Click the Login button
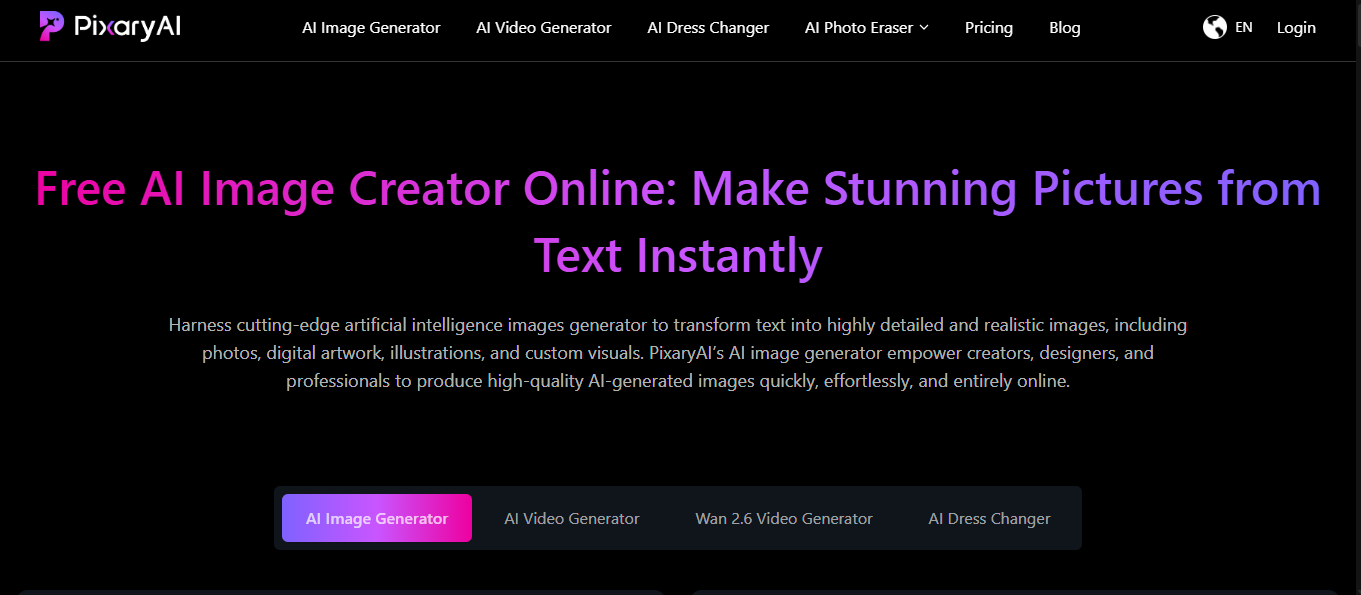The height and width of the screenshot is (595, 1361). point(1296,28)
